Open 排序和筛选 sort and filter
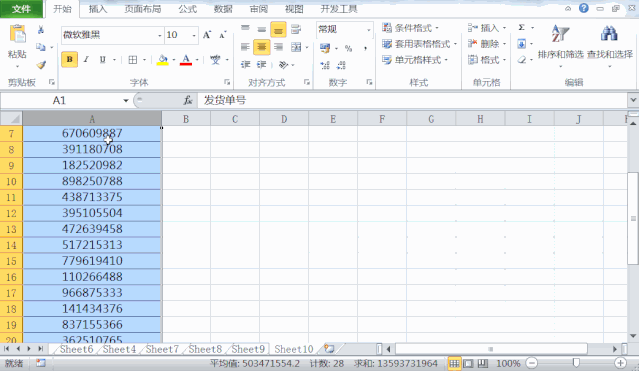Image resolution: width=639 pixels, height=371 pixels. (x=560, y=46)
